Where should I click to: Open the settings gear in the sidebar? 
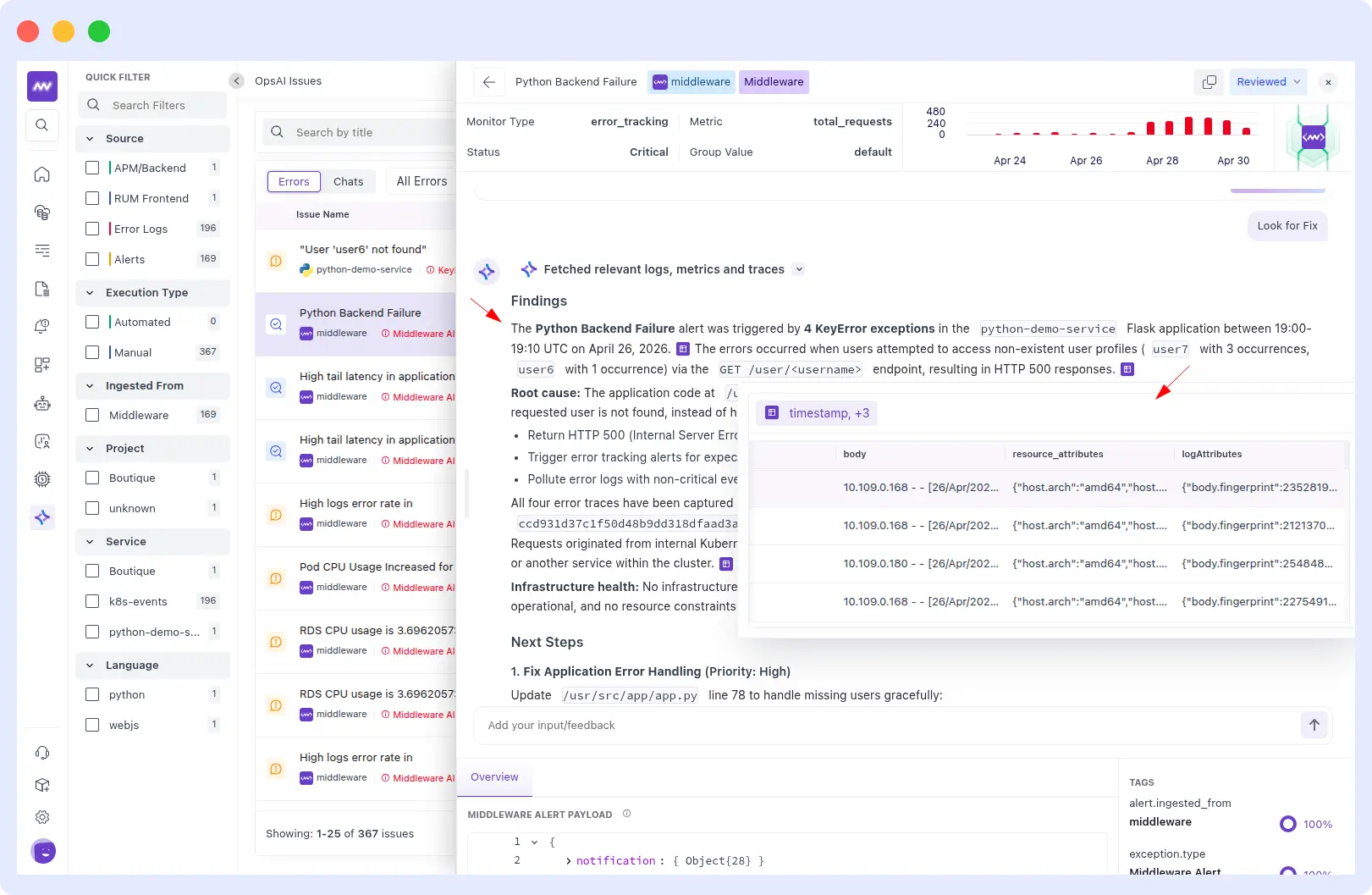(42, 817)
